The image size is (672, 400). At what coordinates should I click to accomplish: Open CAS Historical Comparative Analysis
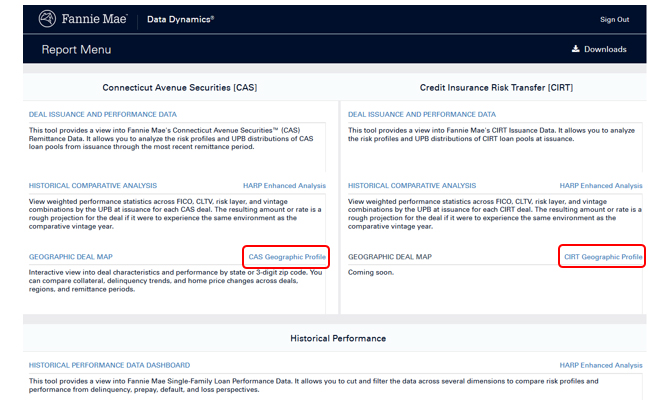click(93, 186)
